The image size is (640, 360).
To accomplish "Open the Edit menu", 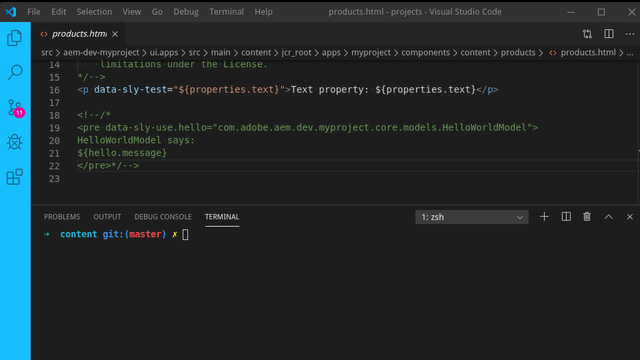I will (x=59, y=12).
